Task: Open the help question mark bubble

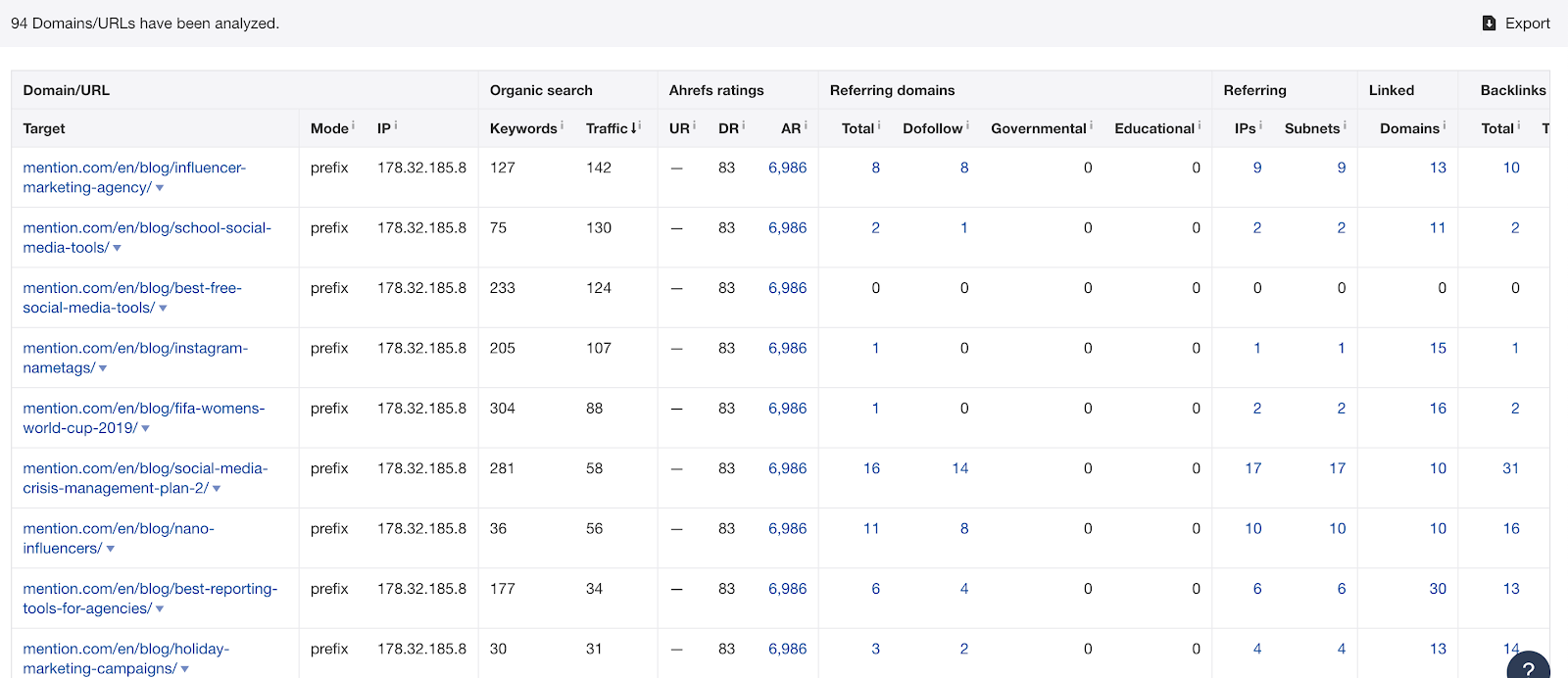Action: click(1528, 668)
